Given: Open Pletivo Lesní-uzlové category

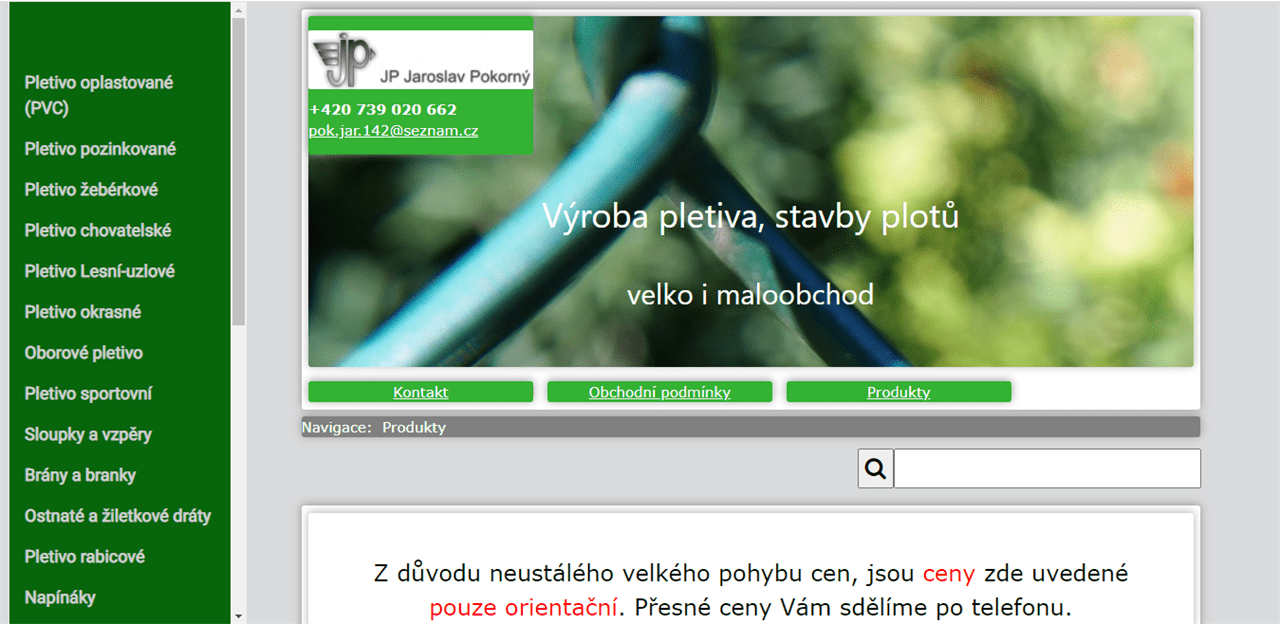Looking at the screenshot, I should [100, 272].
